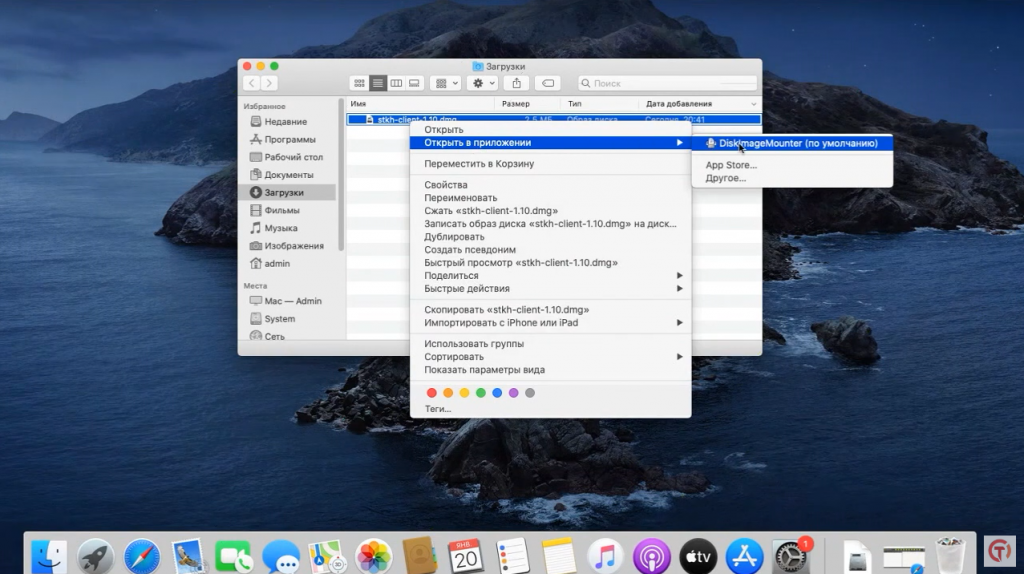Screen dimensions: 1024x574
Task: Open Launchpad from the Dock
Action: [x=95, y=556]
